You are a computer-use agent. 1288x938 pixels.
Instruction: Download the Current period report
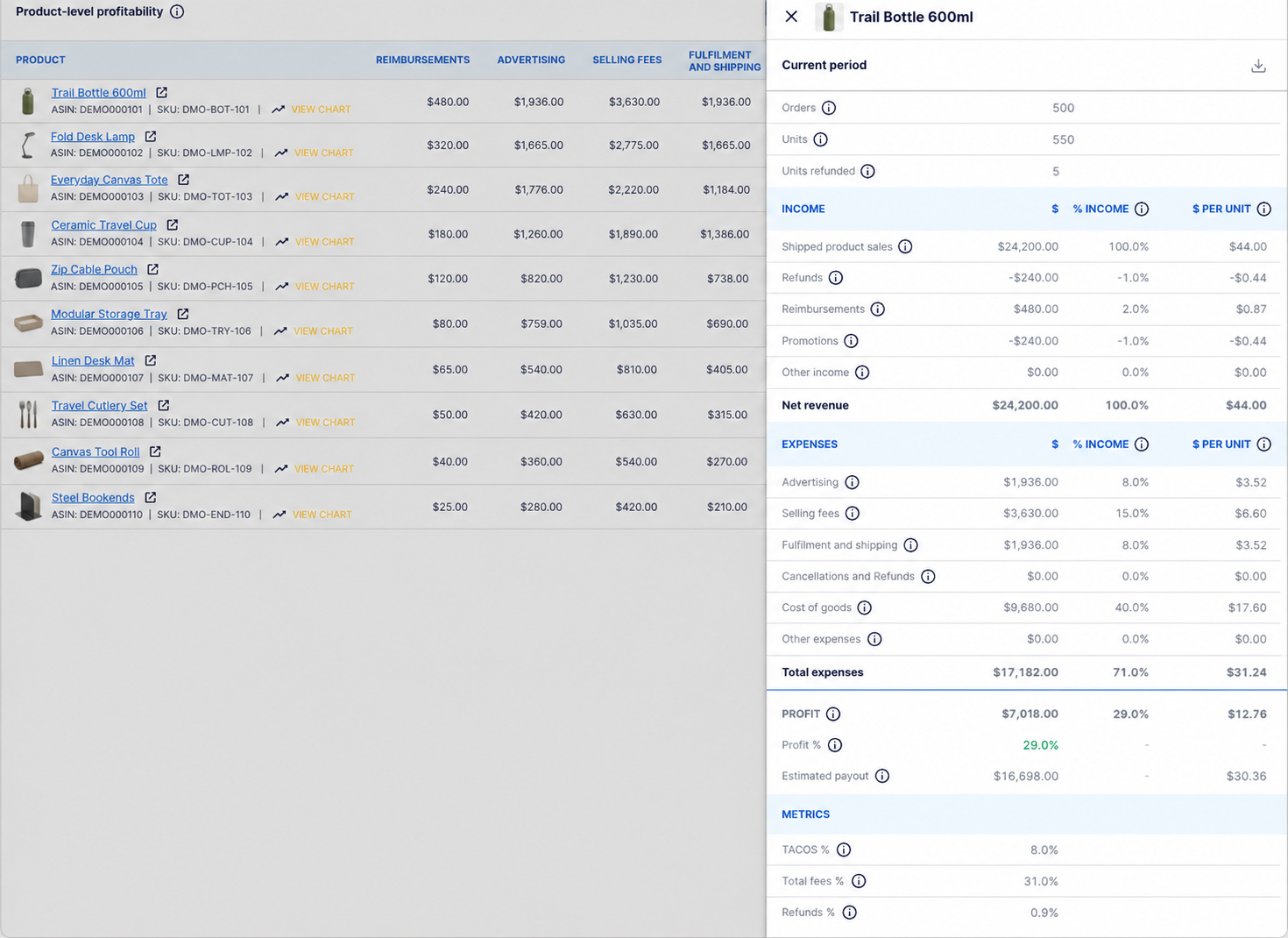point(1258,66)
